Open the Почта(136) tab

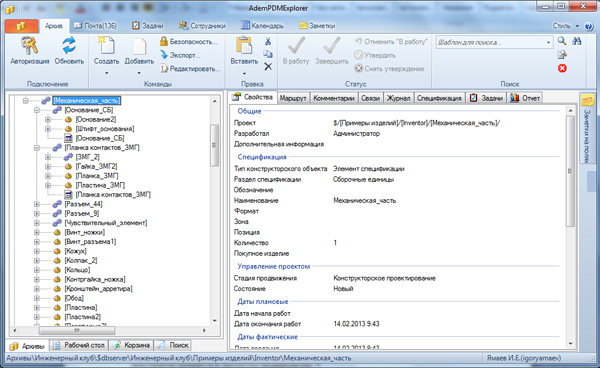[95, 26]
